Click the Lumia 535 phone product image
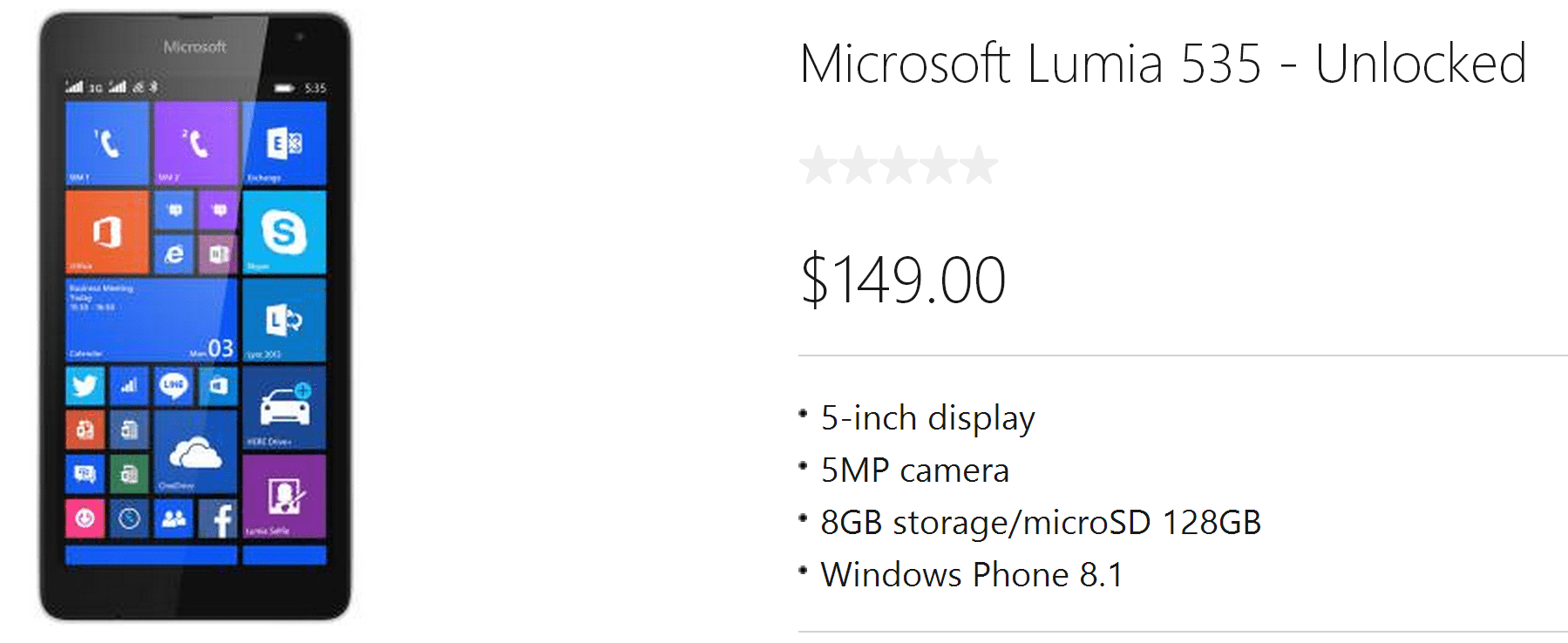1568x643 pixels. 195,316
